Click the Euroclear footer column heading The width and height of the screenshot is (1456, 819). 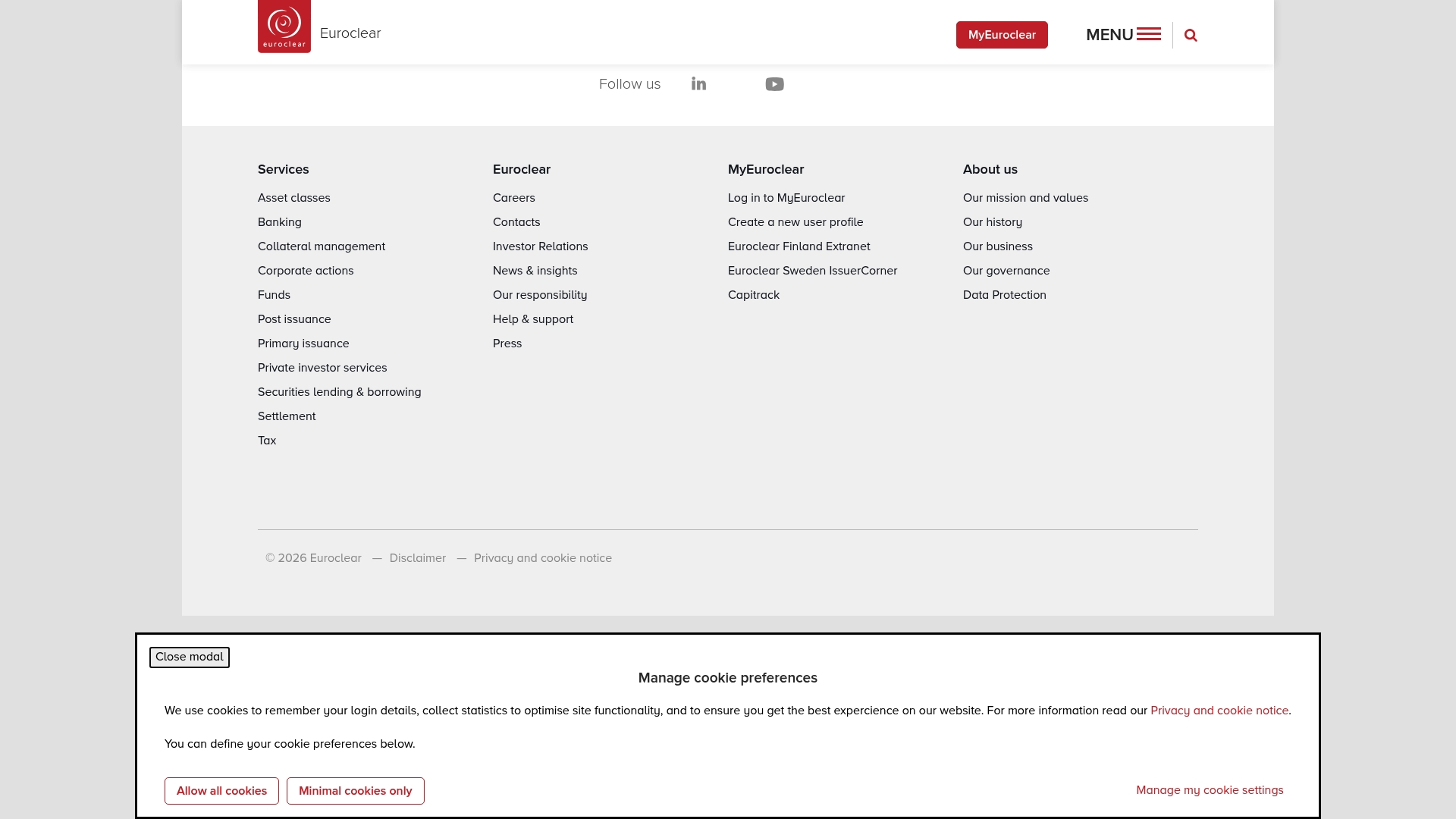522,170
